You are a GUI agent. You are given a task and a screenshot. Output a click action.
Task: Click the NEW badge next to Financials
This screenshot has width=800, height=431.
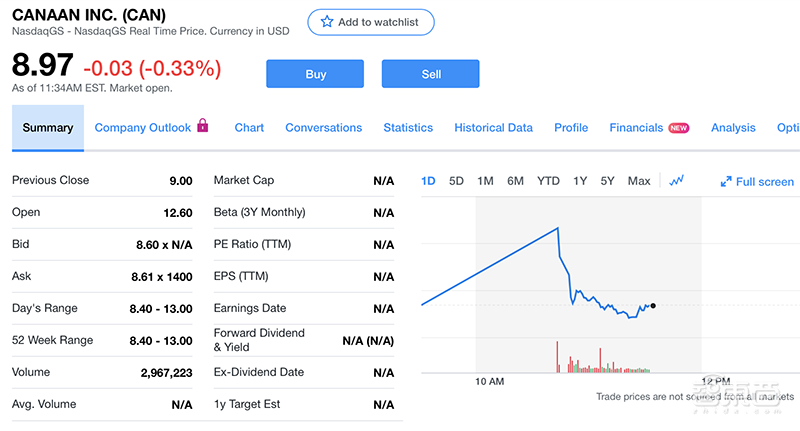(x=679, y=128)
